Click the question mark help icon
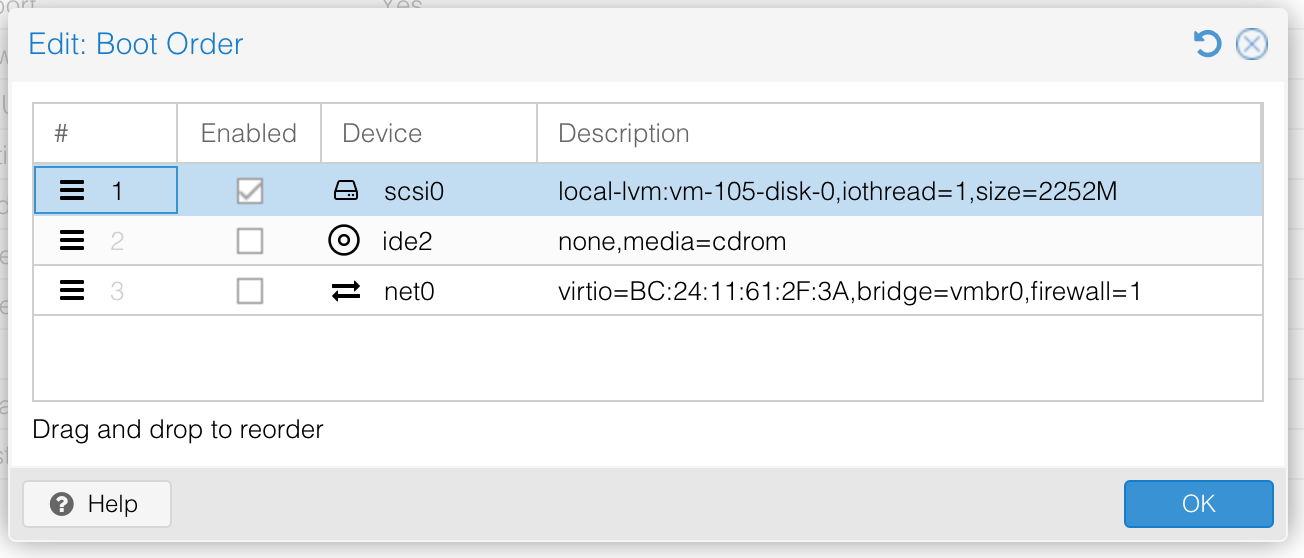Image resolution: width=1304 pixels, height=558 pixels. pos(62,504)
